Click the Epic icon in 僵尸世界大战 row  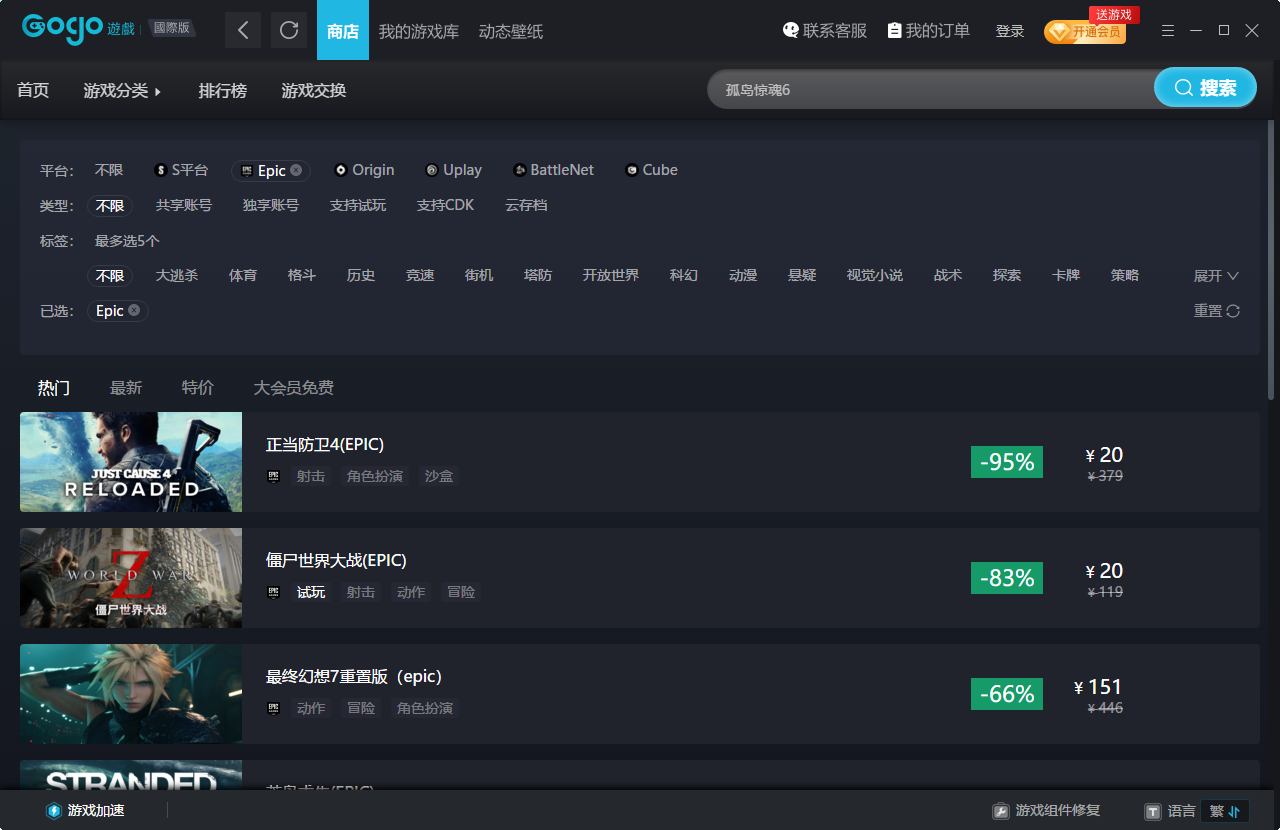[274, 592]
